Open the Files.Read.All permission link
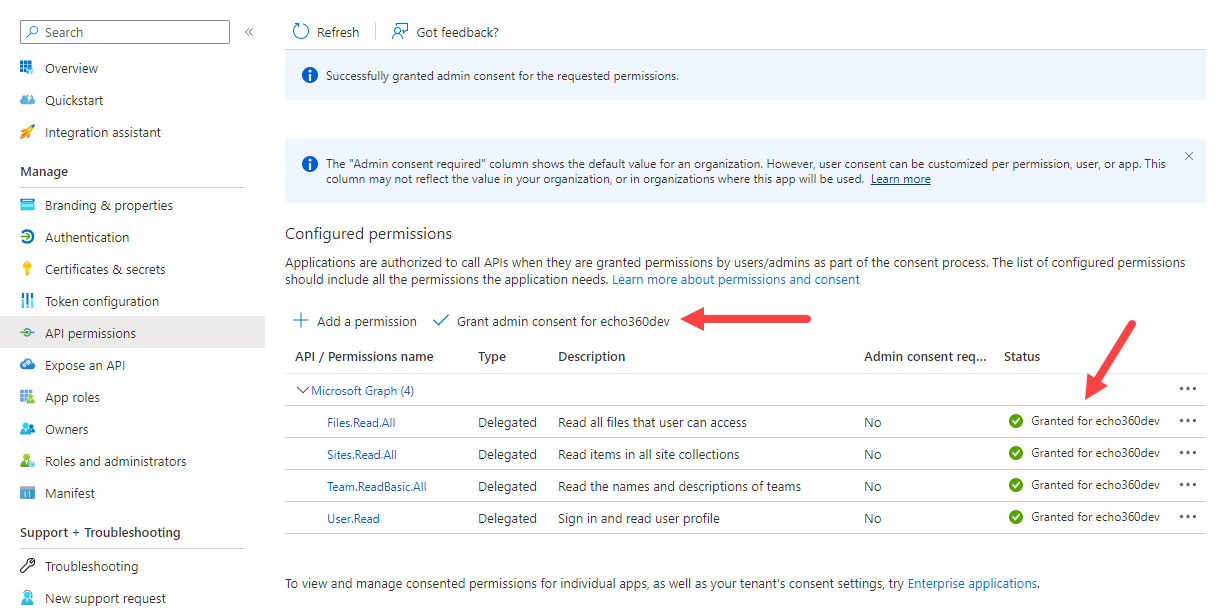 click(361, 422)
